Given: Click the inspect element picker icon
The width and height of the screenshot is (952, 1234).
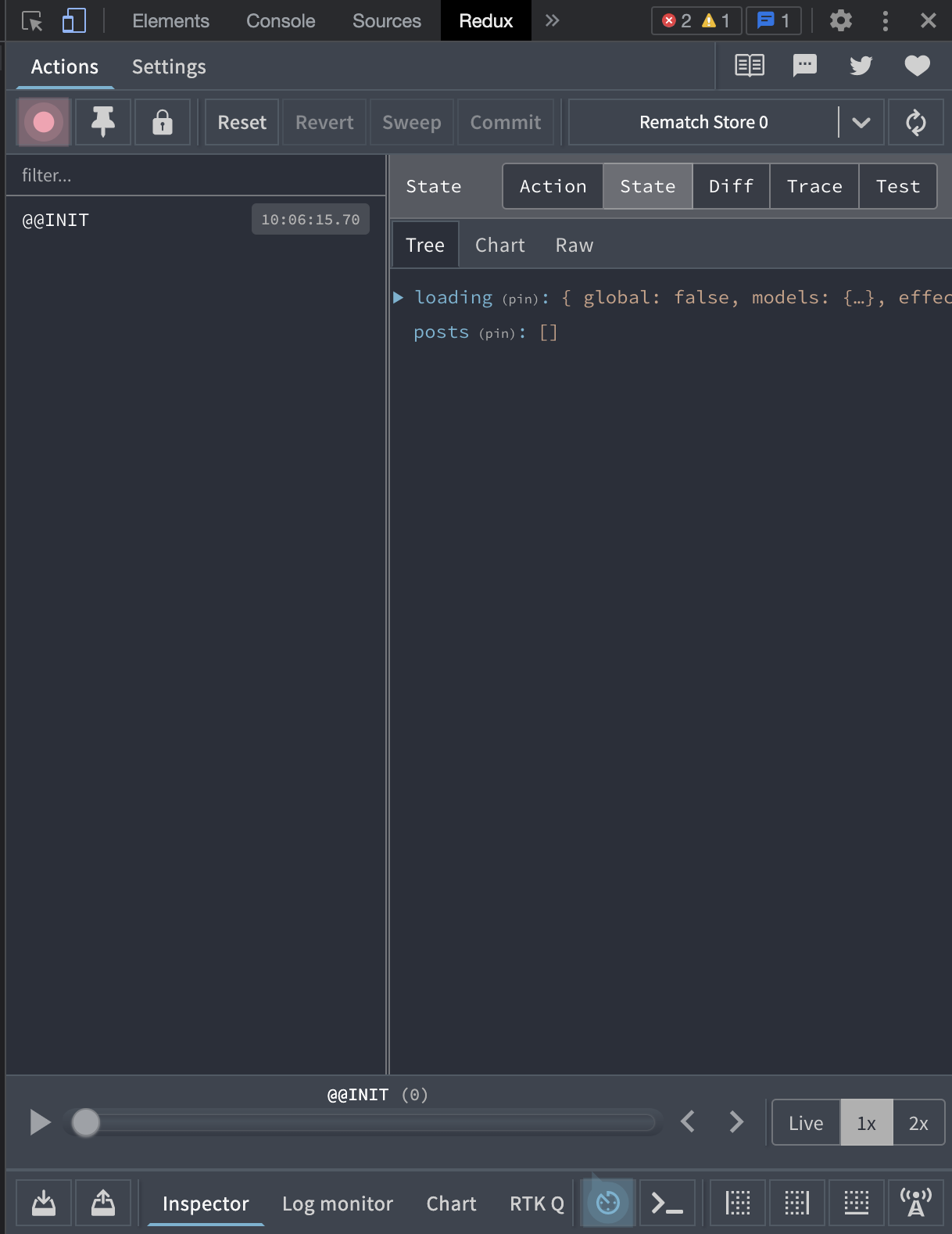Looking at the screenshot, I should (x=32, y=21).
